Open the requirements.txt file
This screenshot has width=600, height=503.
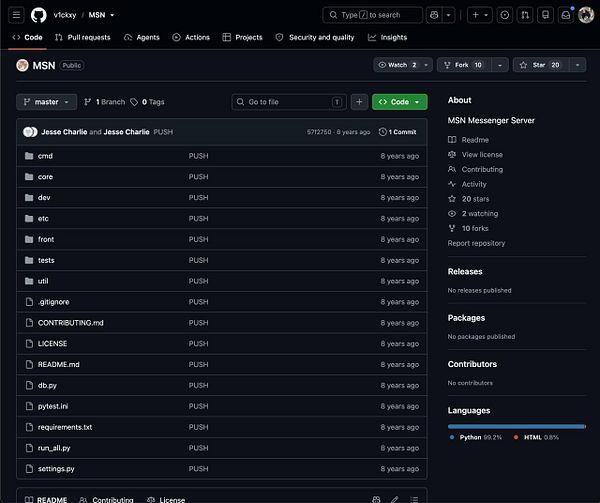point(65,427)
